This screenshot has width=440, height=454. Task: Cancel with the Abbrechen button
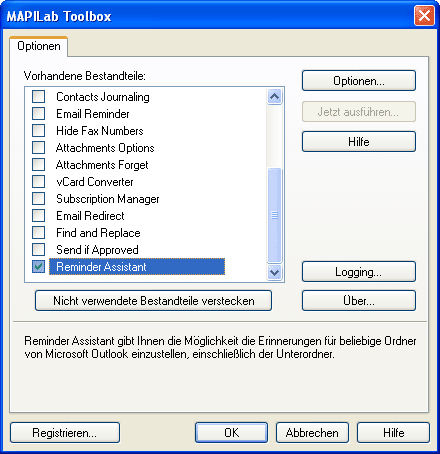pos(312,433)
